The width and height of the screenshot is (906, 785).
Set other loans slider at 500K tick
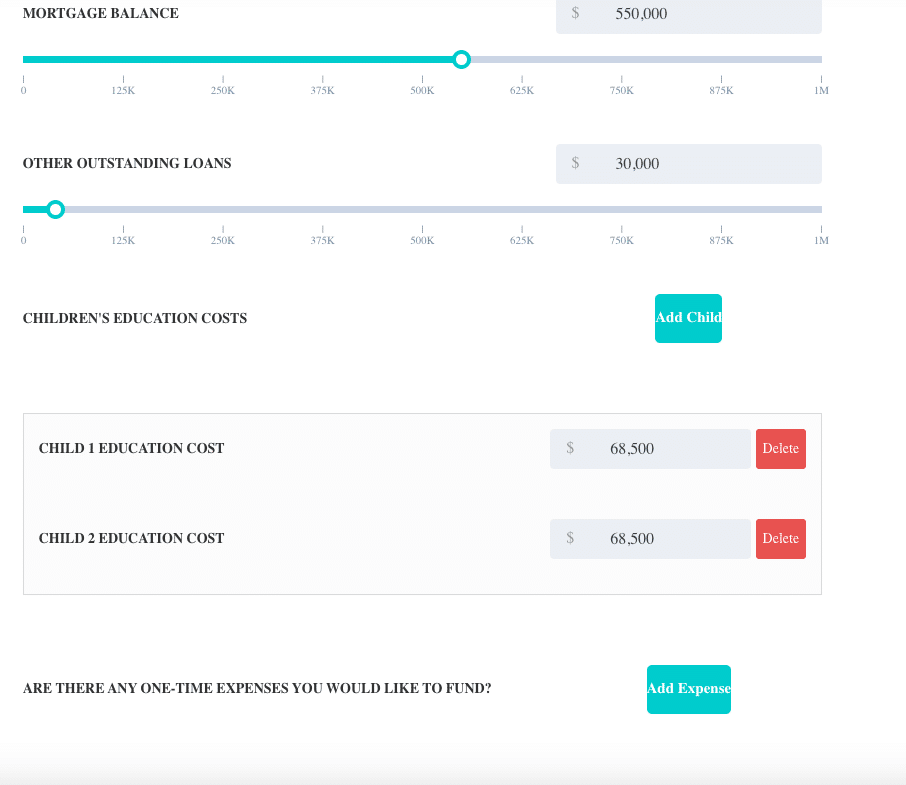click(x=422, y=209)
